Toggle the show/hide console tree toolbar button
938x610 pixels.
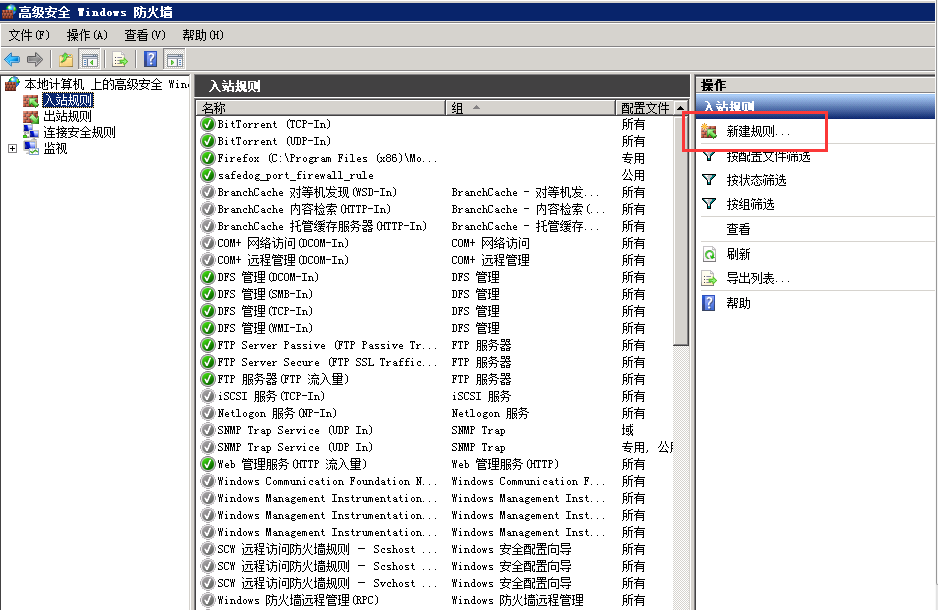click(x=89, y=59)
